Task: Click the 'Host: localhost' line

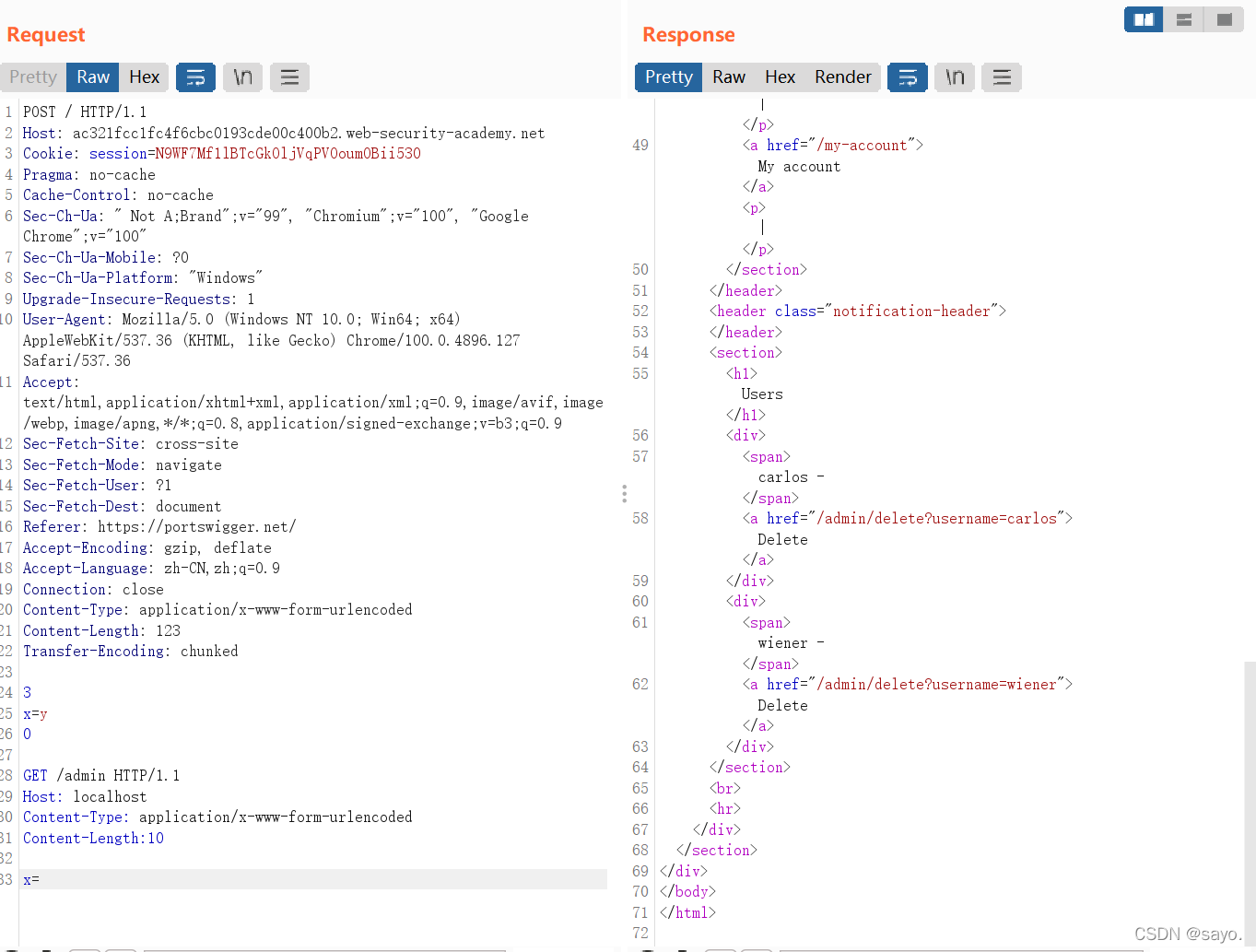Action: (85, 797)
